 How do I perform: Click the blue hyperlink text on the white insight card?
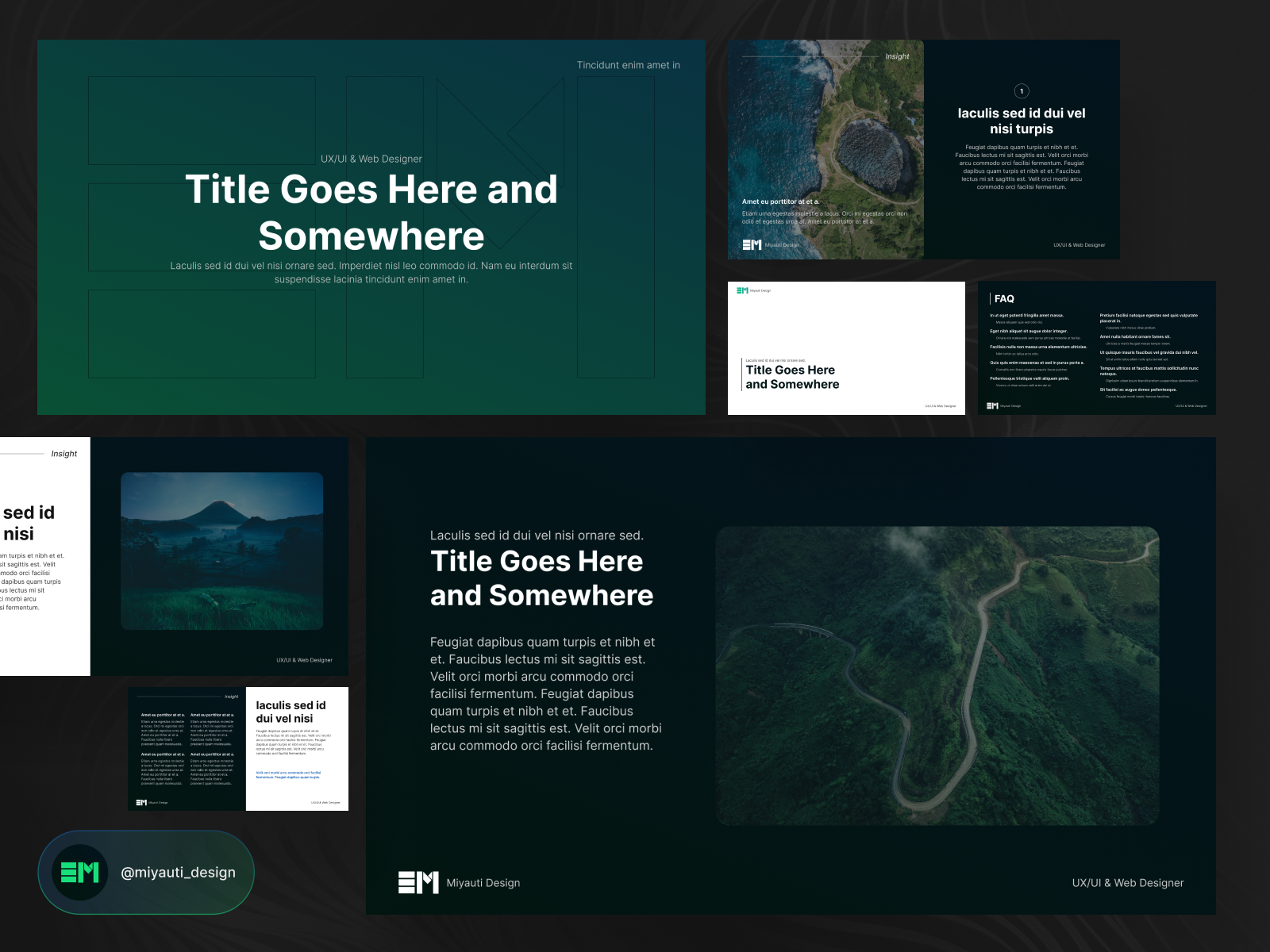pos(290,776)
